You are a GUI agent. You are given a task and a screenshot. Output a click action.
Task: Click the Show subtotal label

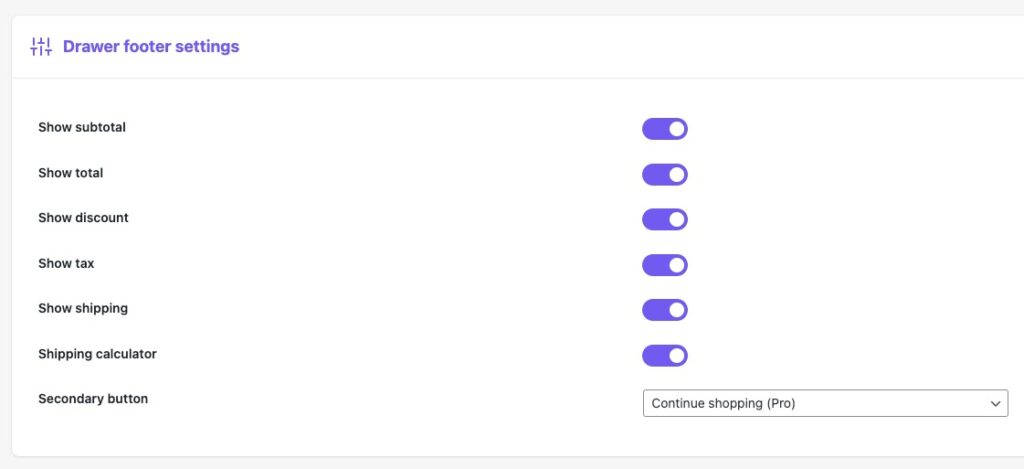click(x=82, y=127)
